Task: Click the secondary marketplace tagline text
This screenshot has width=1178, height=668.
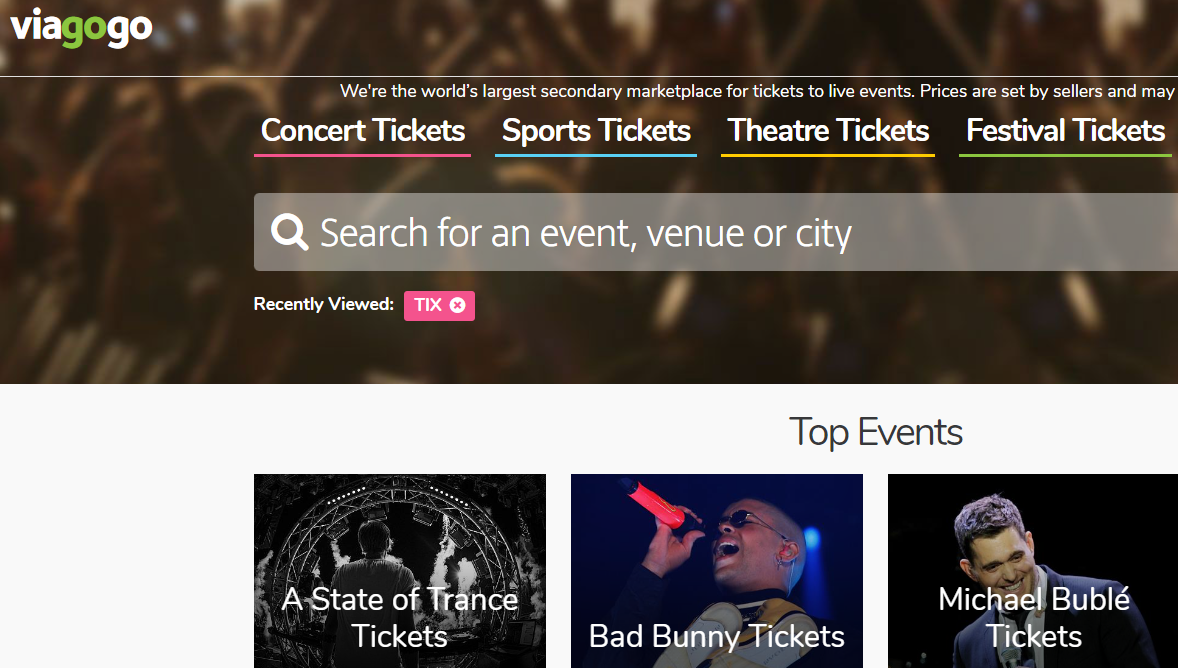Action: (x=757, y=91)
